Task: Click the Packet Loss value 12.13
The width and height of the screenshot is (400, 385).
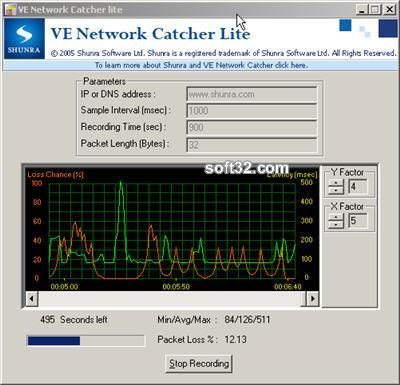Action: point(235,340)
